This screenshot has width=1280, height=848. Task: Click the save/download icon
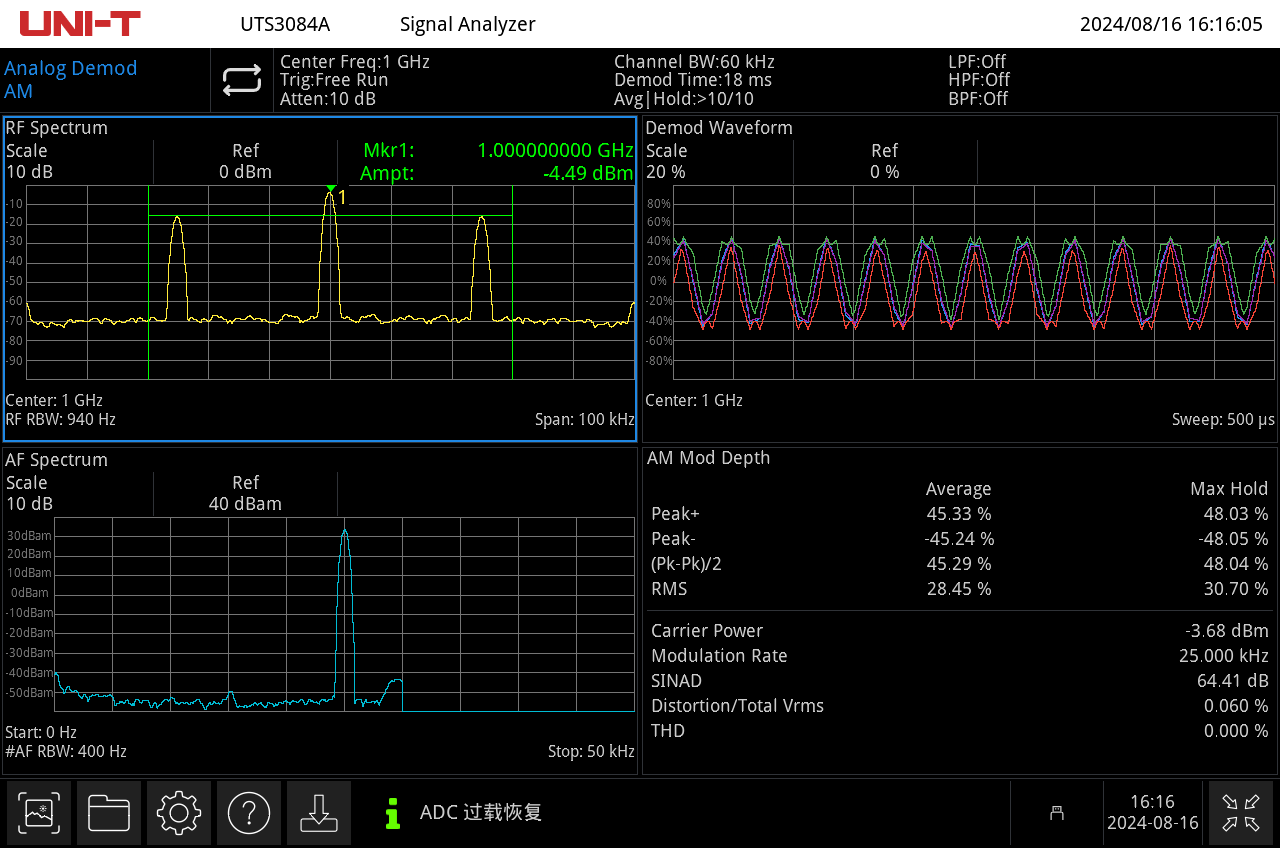(318, 812)
